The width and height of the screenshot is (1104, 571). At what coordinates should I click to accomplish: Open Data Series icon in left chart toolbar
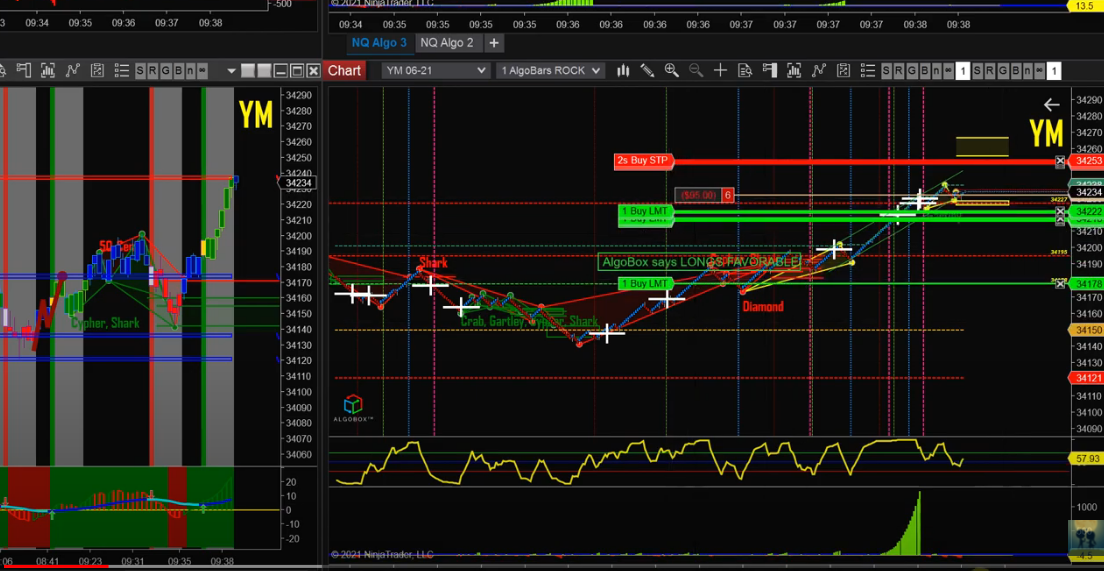tap(48, 70)
